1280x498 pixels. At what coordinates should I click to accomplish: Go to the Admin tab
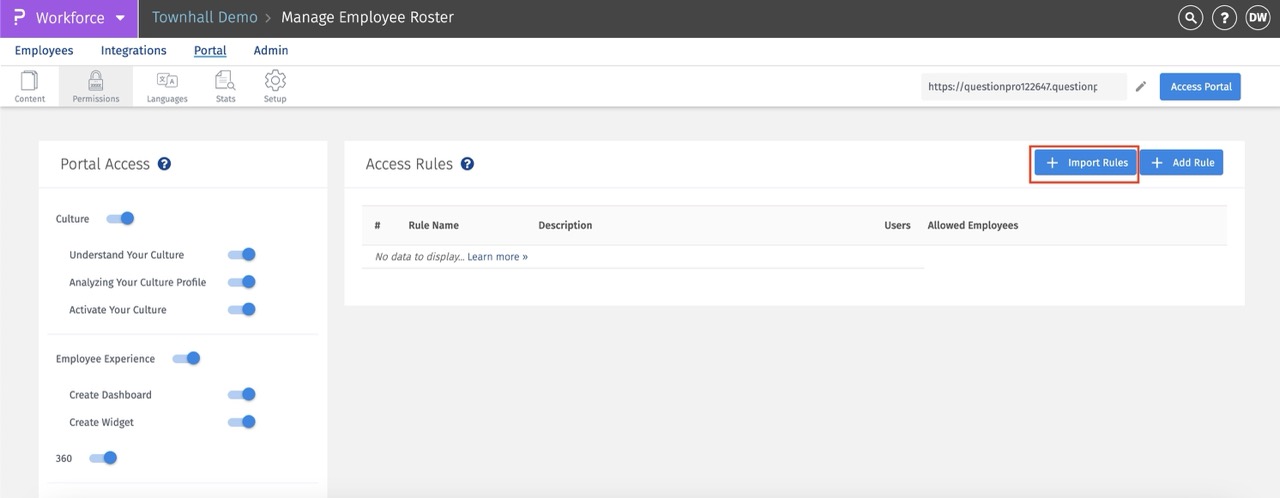click(x=270, y=51)
